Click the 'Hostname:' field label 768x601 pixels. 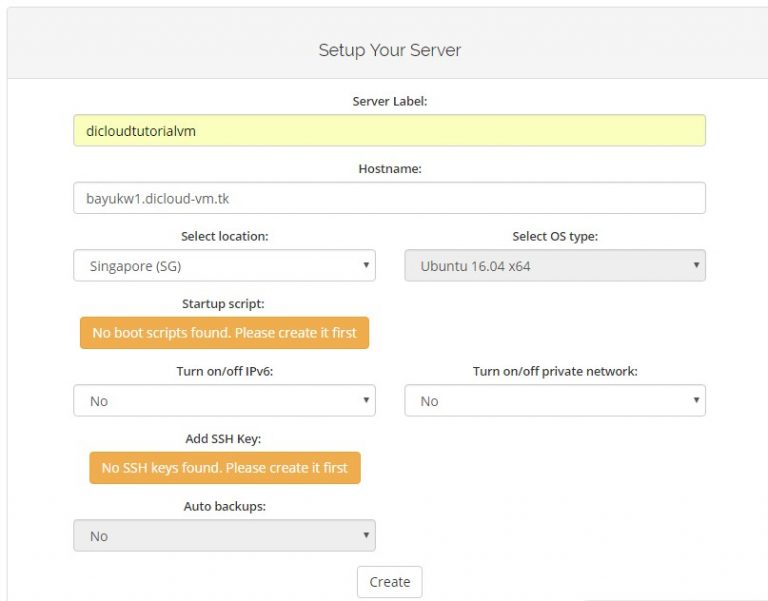pos(389,169)
